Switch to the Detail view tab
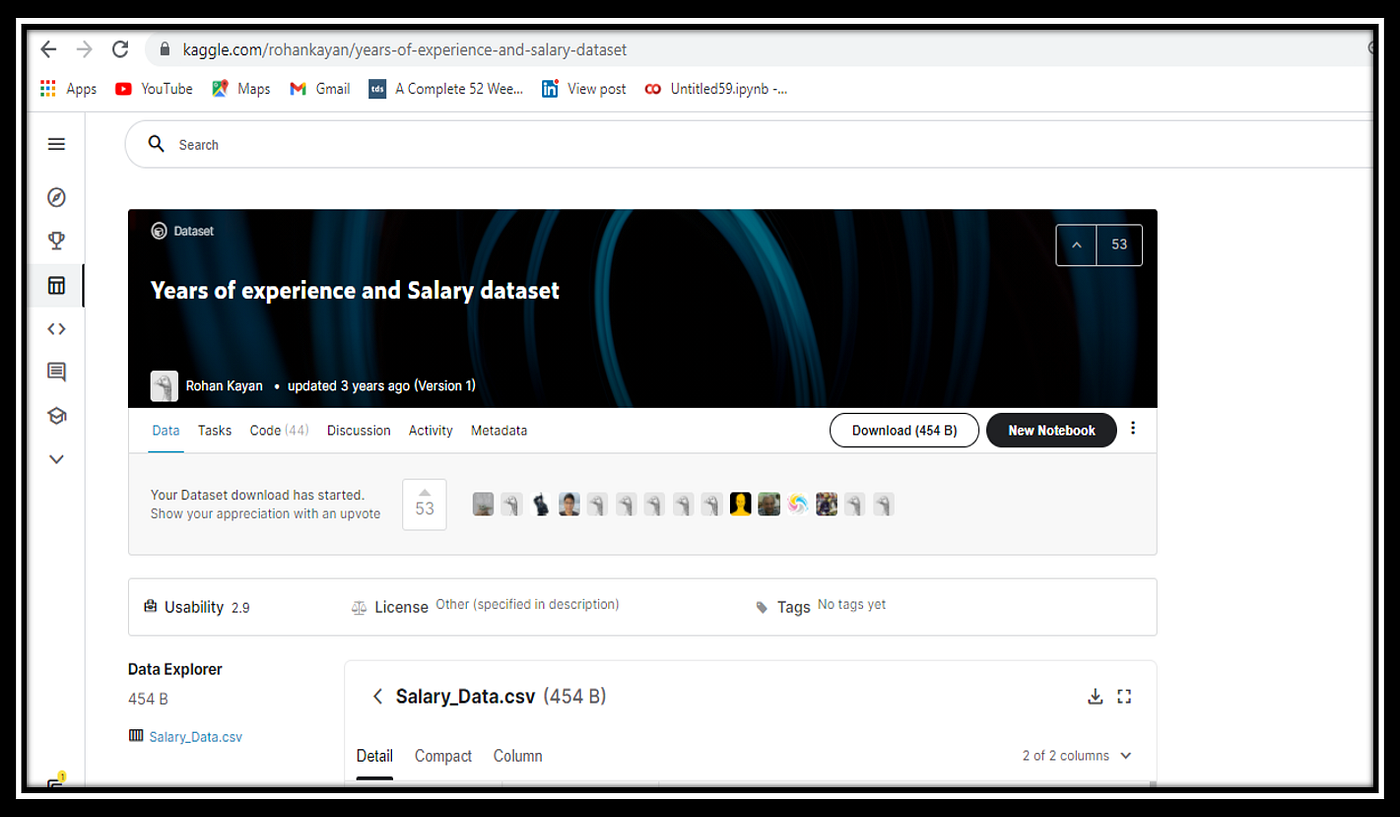This screenshot has height=817, width=1400. click(x=375, y=756)
